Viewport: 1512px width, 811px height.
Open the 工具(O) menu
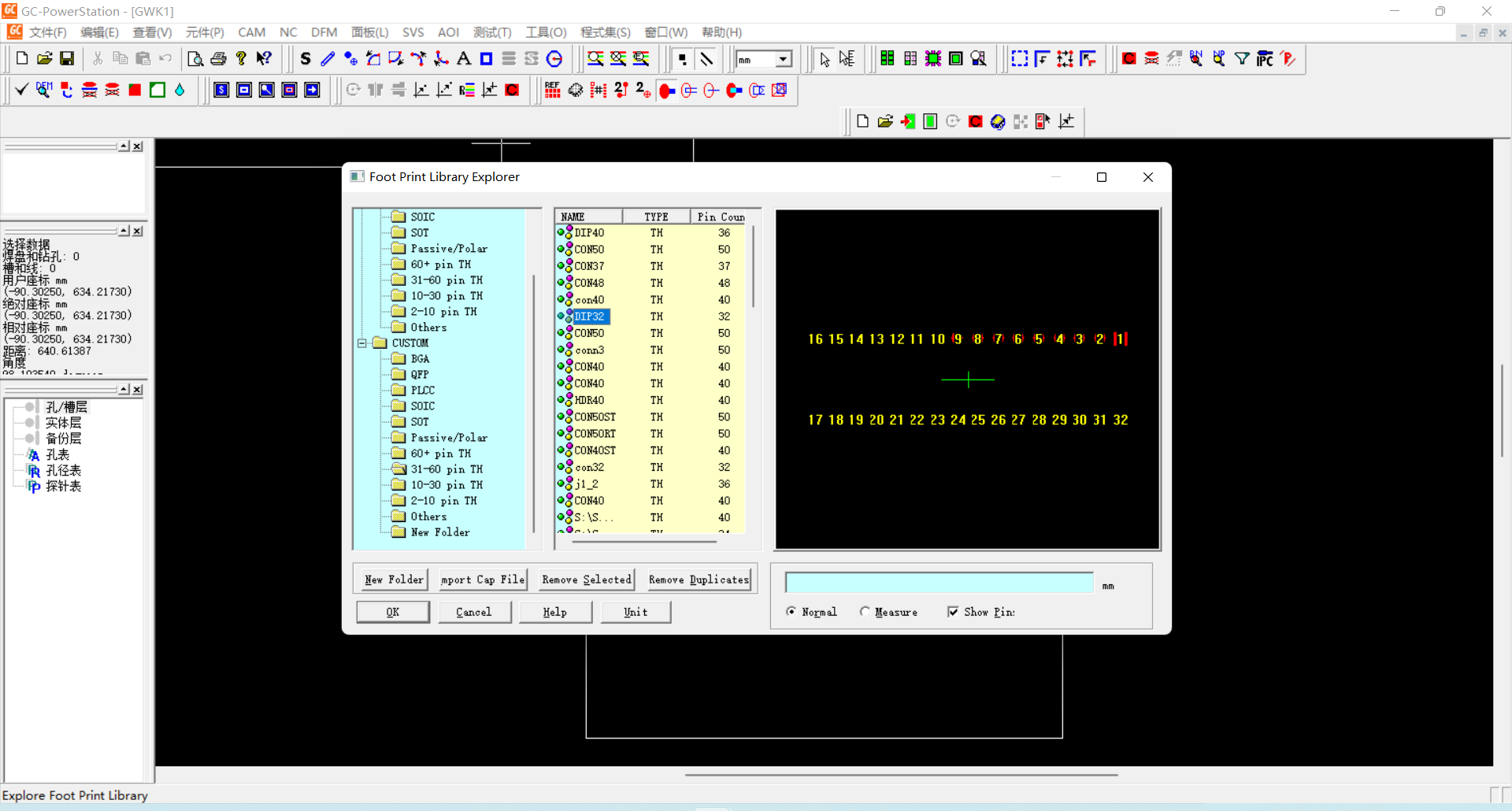547,32
